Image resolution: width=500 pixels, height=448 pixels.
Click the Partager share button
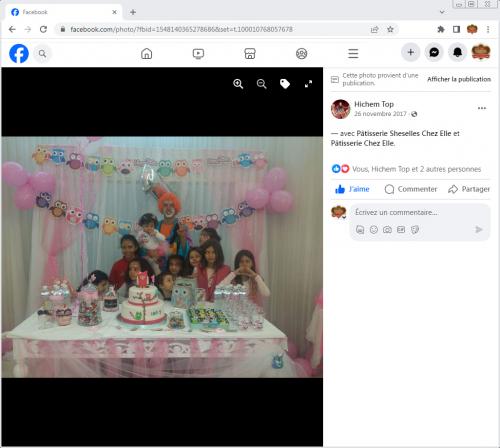[x=469, y=189]
